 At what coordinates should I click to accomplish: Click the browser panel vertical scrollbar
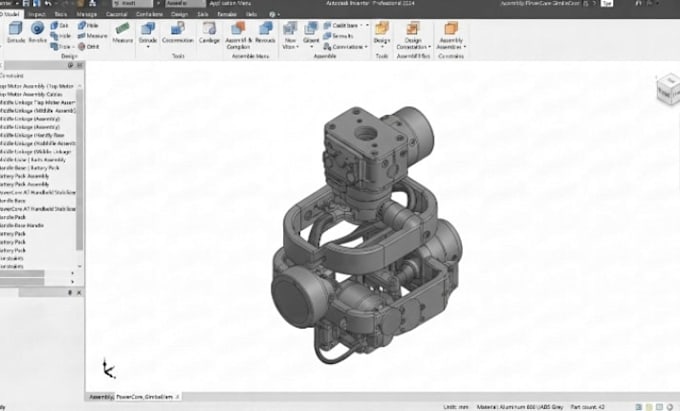click(x=79, y=169)
